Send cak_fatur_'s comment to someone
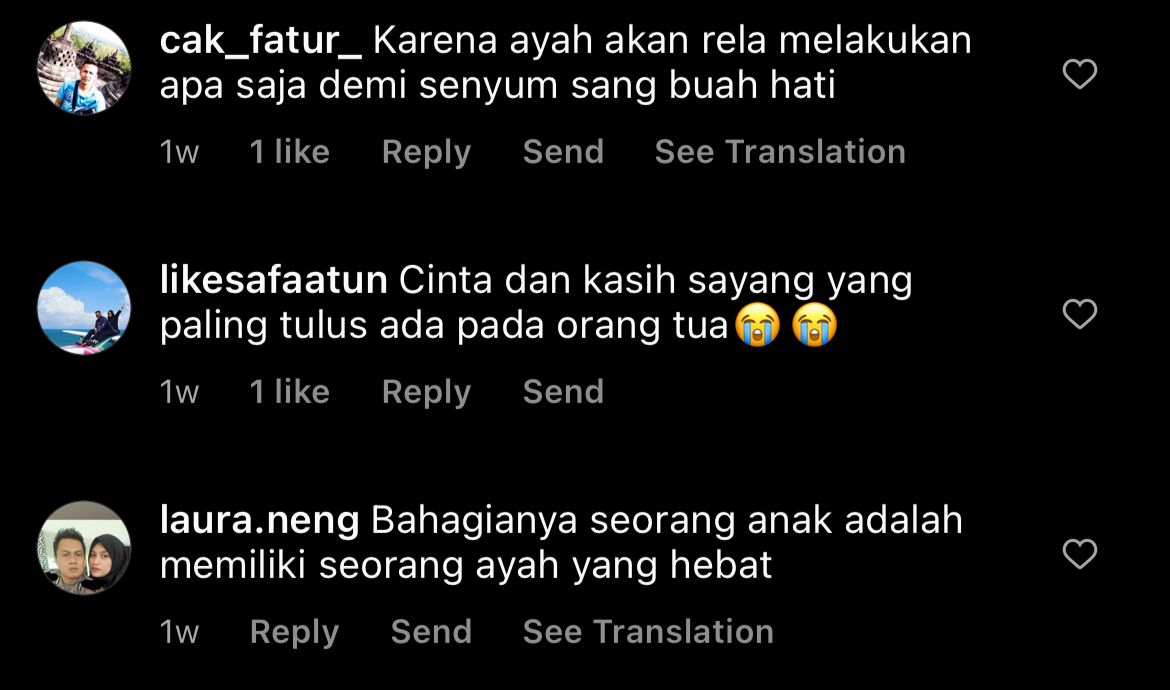 pos(563,151)
